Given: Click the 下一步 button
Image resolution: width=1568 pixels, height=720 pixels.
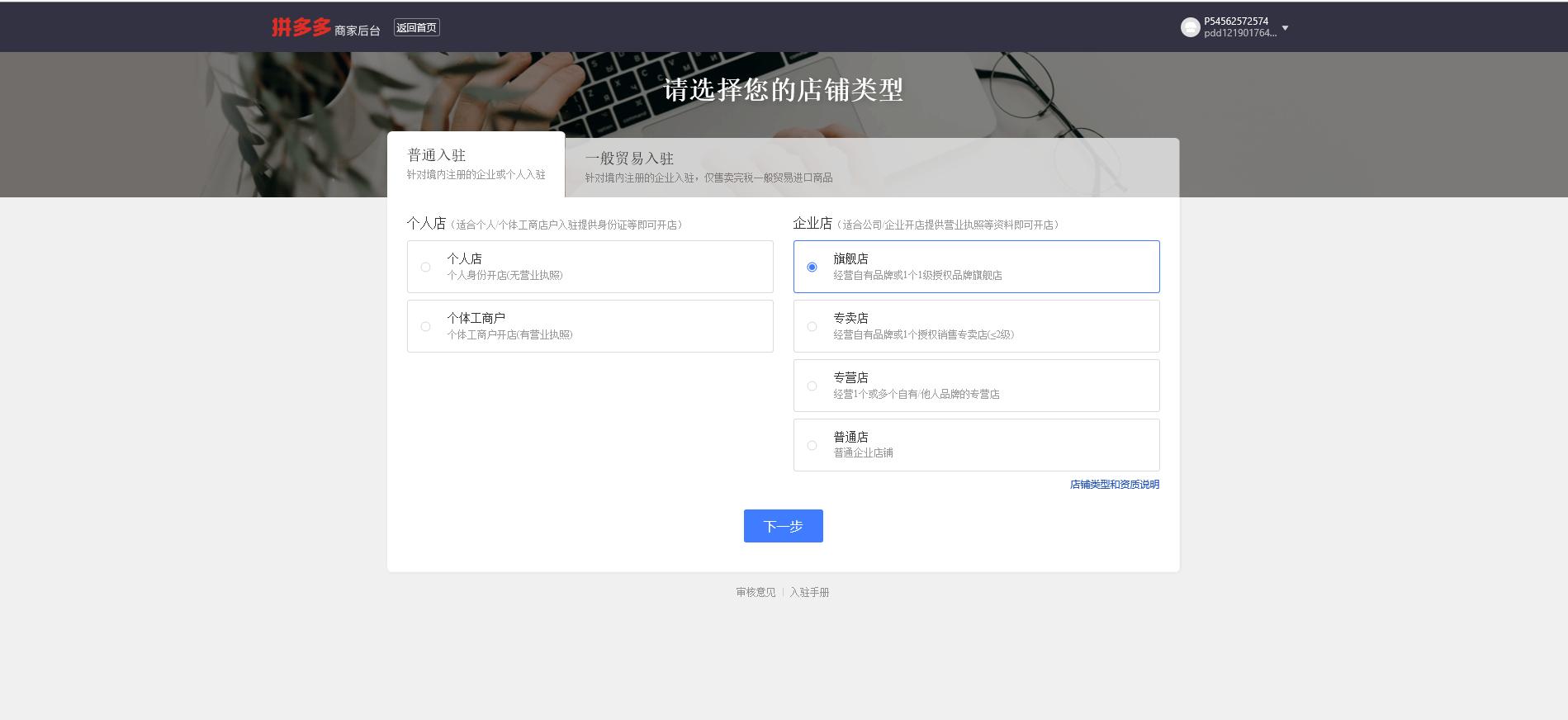Looking at the screenshot, I should pos(783,526).
